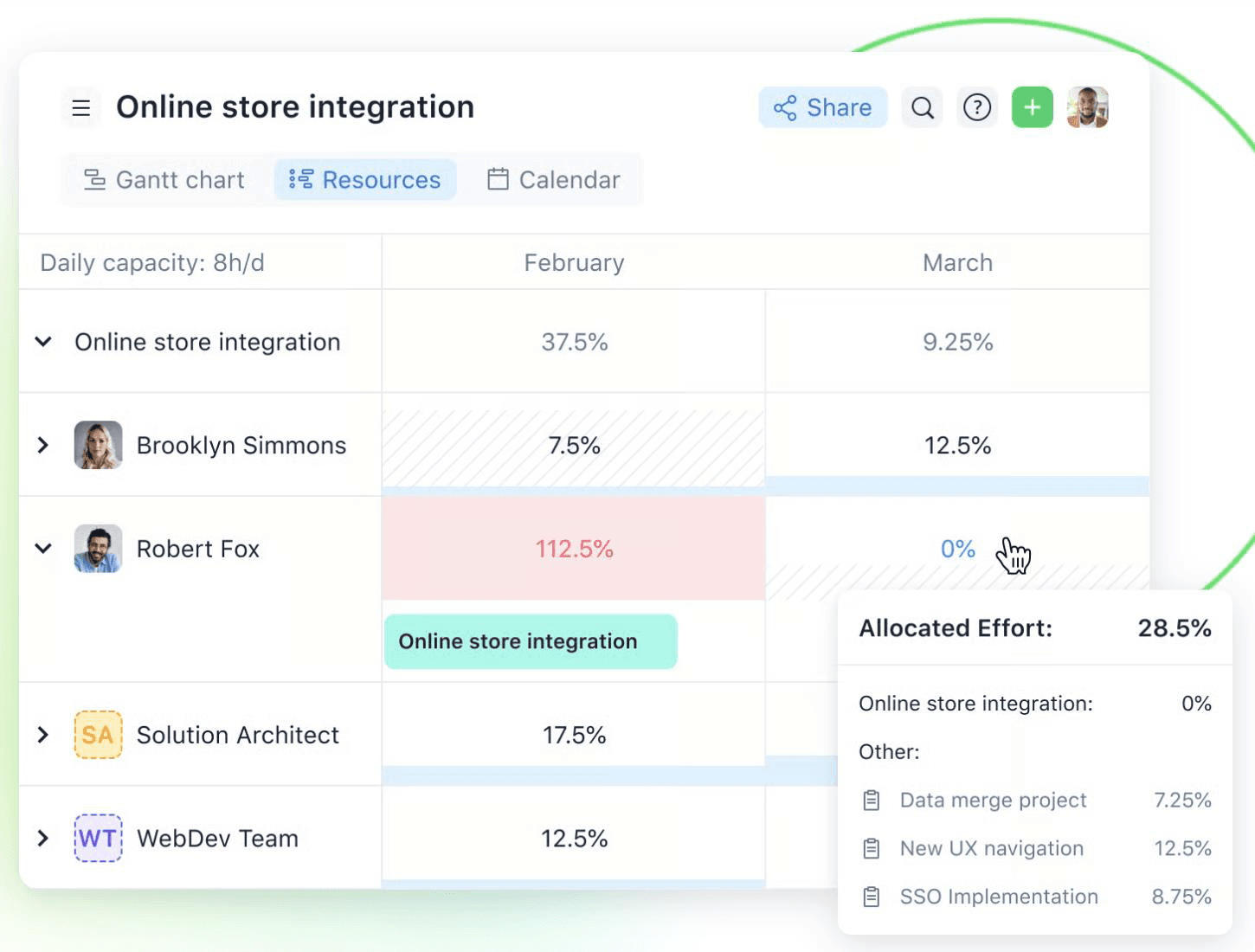This screenshot has height=952, width=1255.
Task: Switch to the Gantt chart tab
Action: click(164, 179)
